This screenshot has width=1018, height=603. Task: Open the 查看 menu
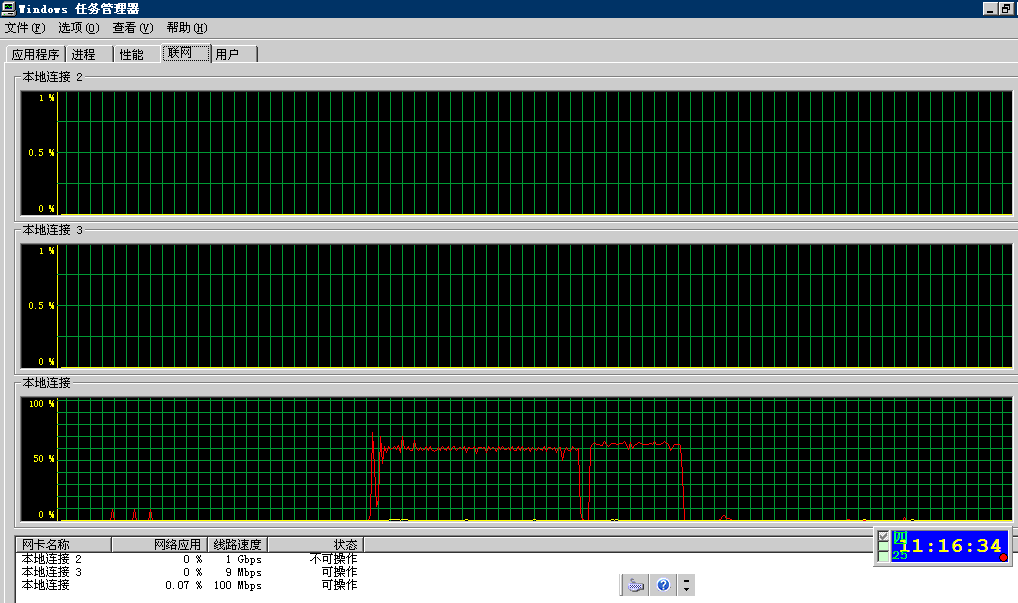tap(132, 28)
